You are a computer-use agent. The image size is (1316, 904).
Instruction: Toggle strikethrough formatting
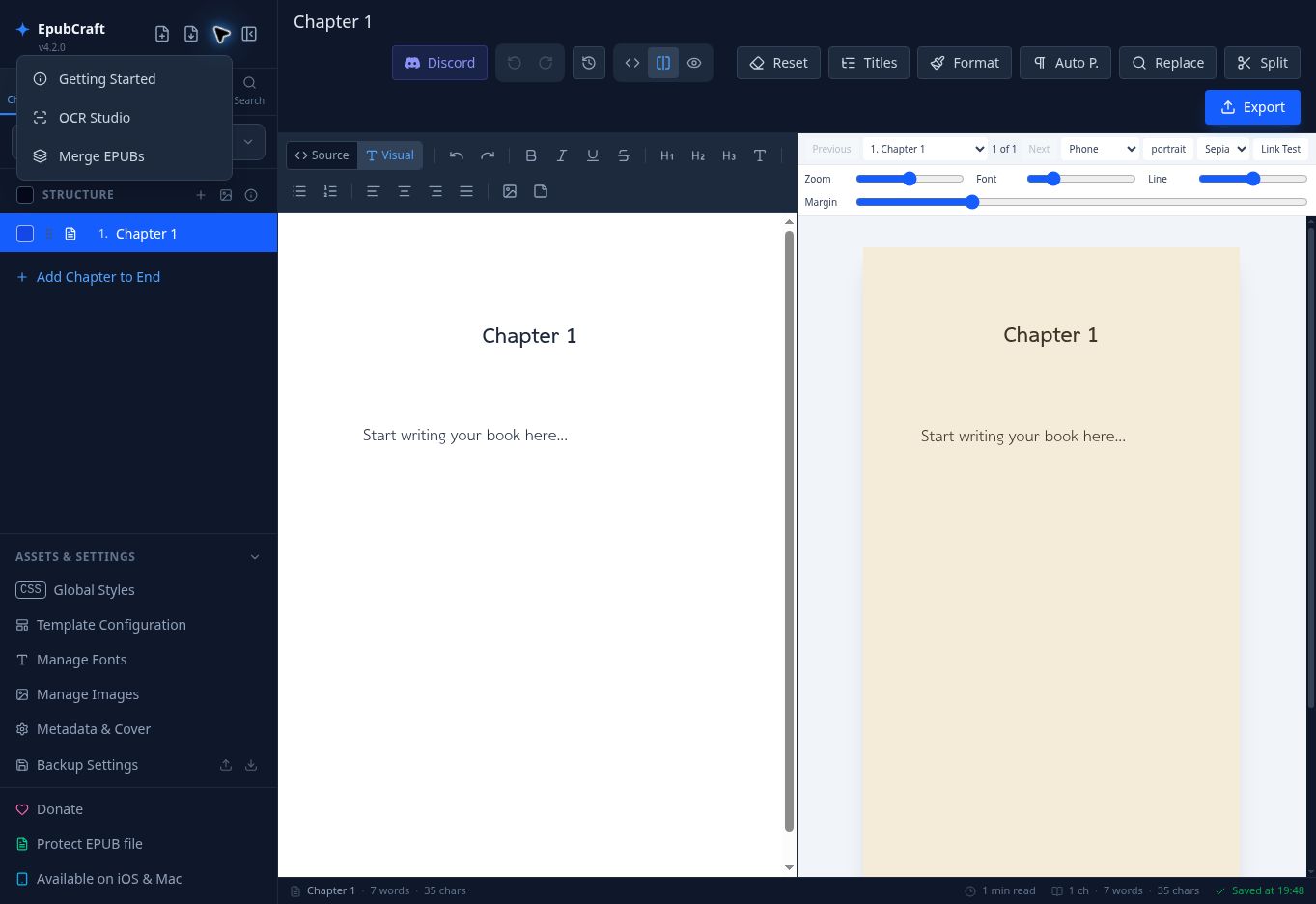tap(624, 155)
